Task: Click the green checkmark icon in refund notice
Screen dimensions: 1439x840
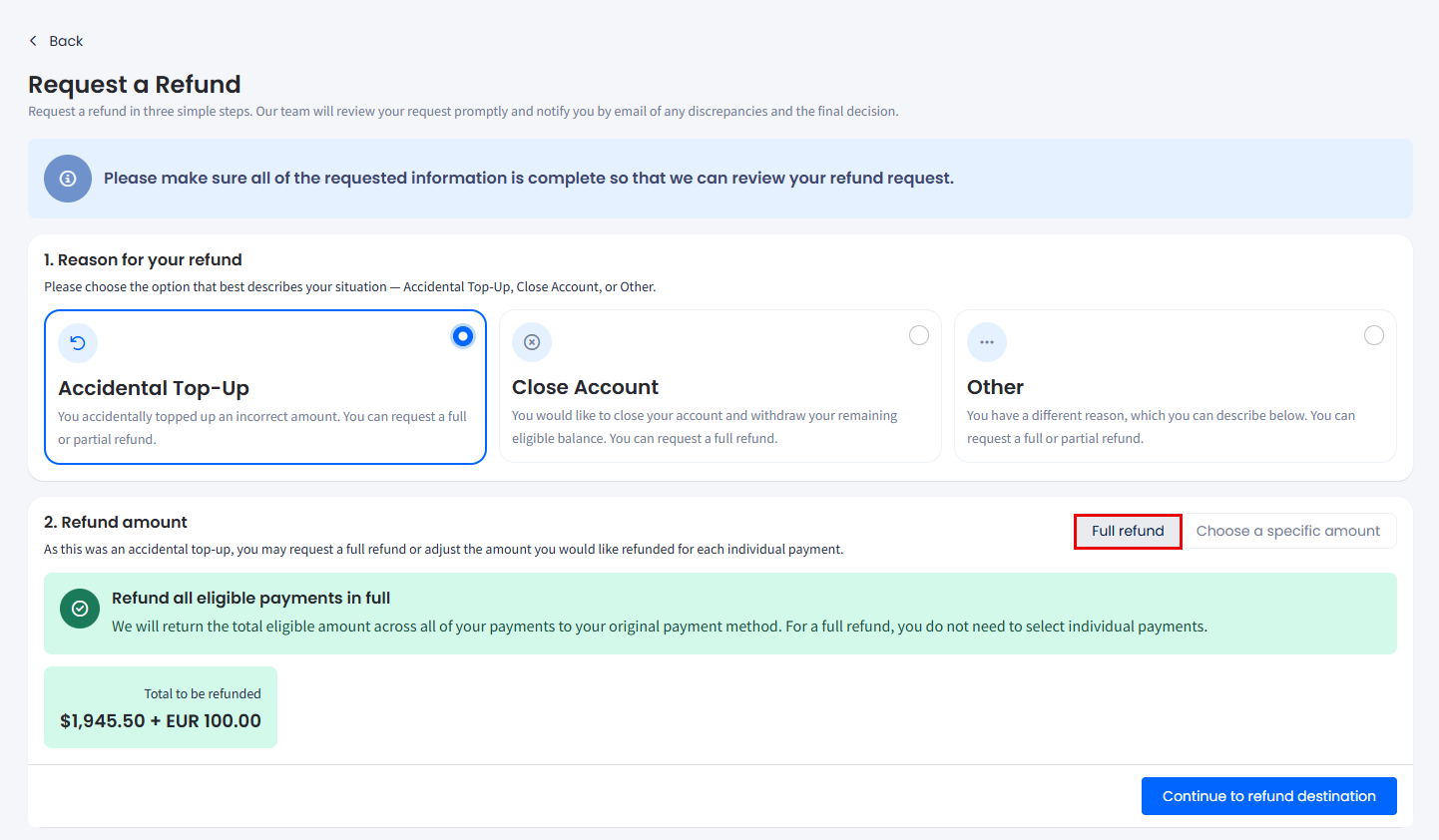Action: (80, 609)
